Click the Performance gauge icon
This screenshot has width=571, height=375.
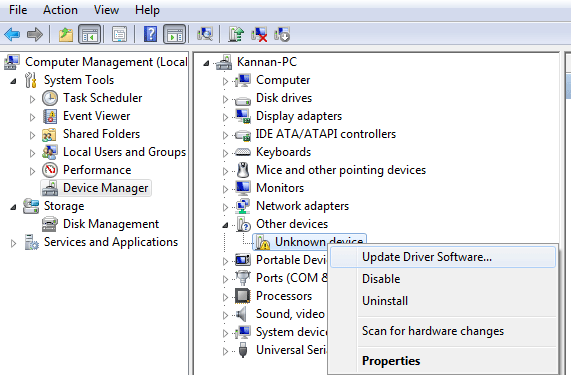coord(50,170)
